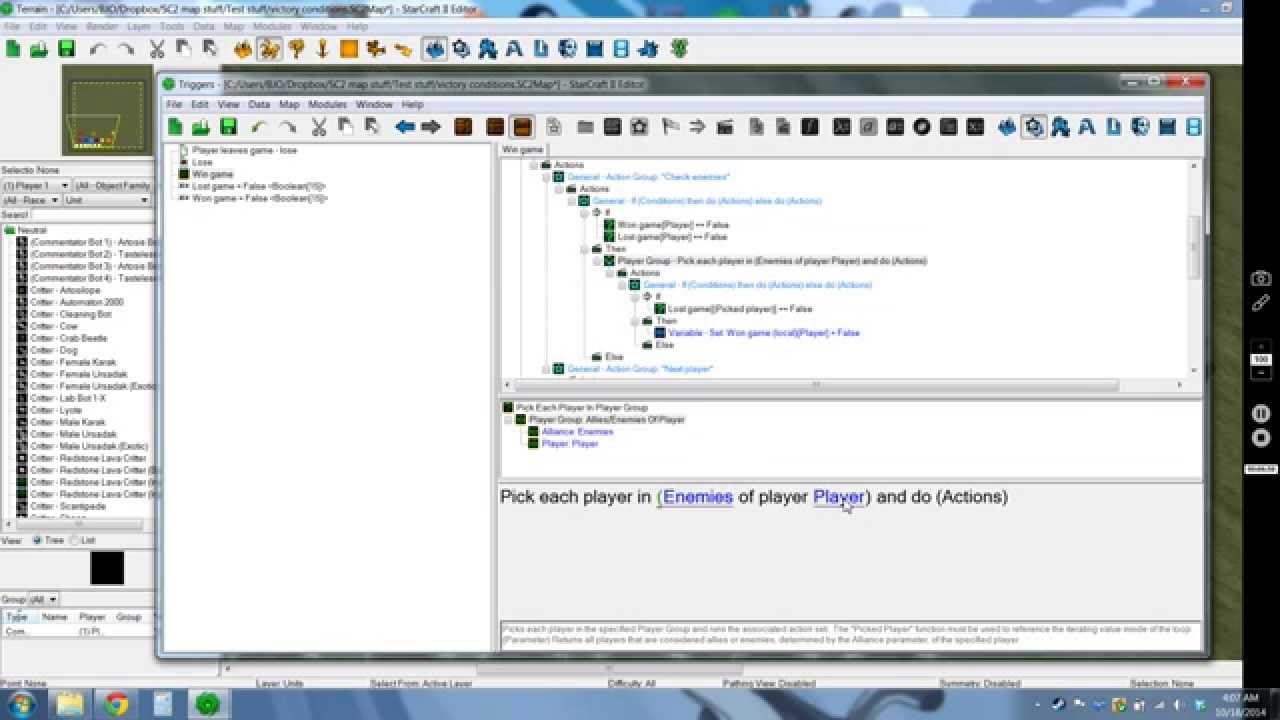Open the Group (All) dropdown

(44, 599)
